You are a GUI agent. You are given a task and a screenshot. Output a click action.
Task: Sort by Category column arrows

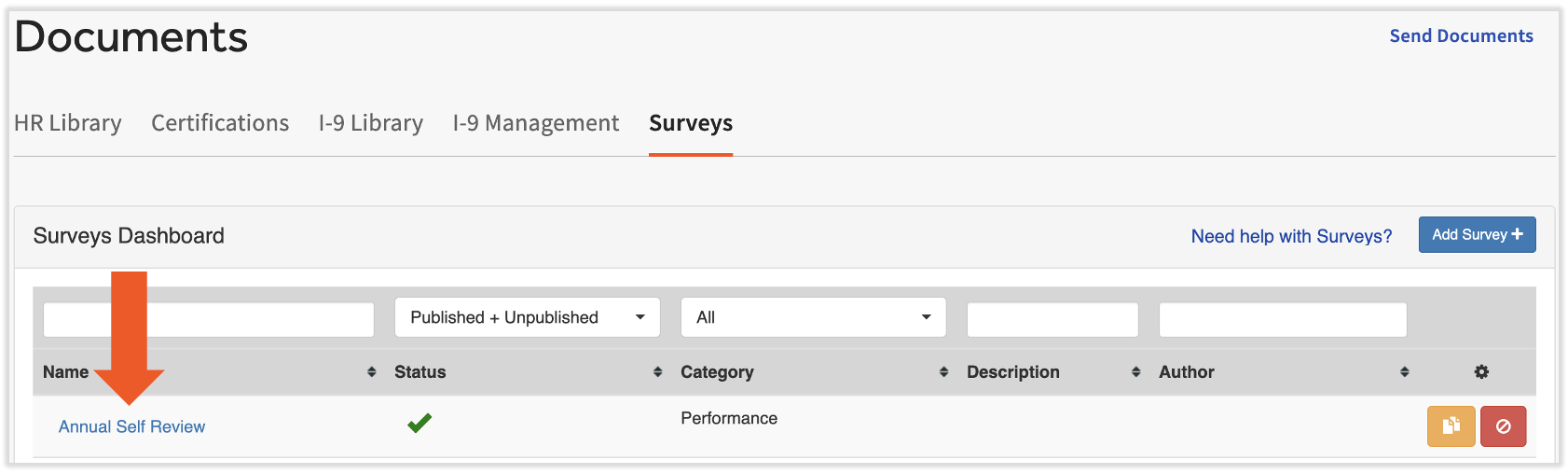[943, 372]
